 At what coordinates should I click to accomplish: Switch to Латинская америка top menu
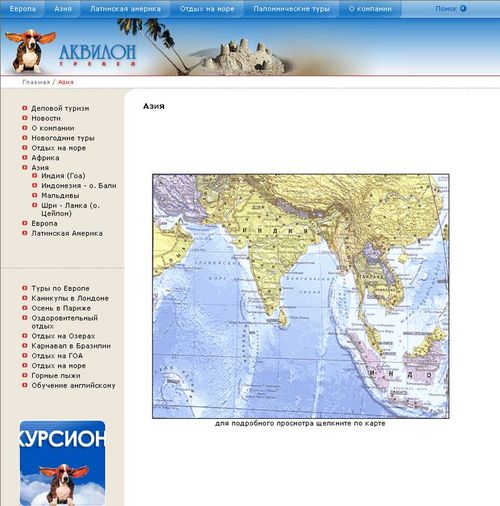click(125, 9)
